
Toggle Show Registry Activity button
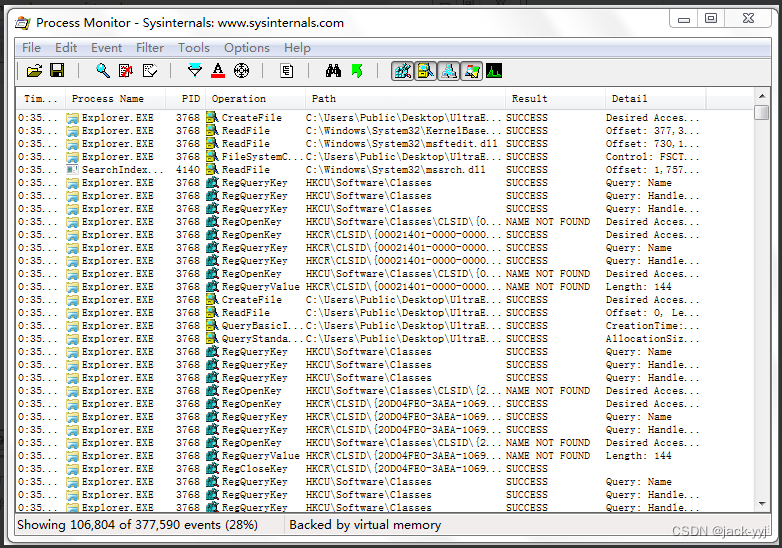402,71
